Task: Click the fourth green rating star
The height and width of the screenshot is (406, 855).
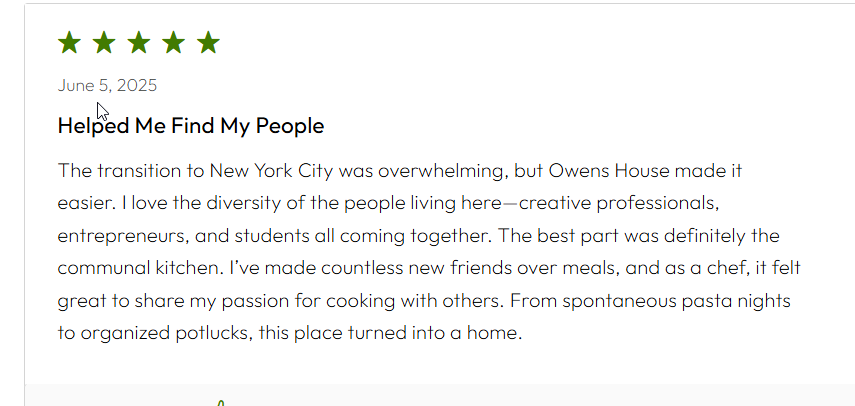Action: click(173, 43)
